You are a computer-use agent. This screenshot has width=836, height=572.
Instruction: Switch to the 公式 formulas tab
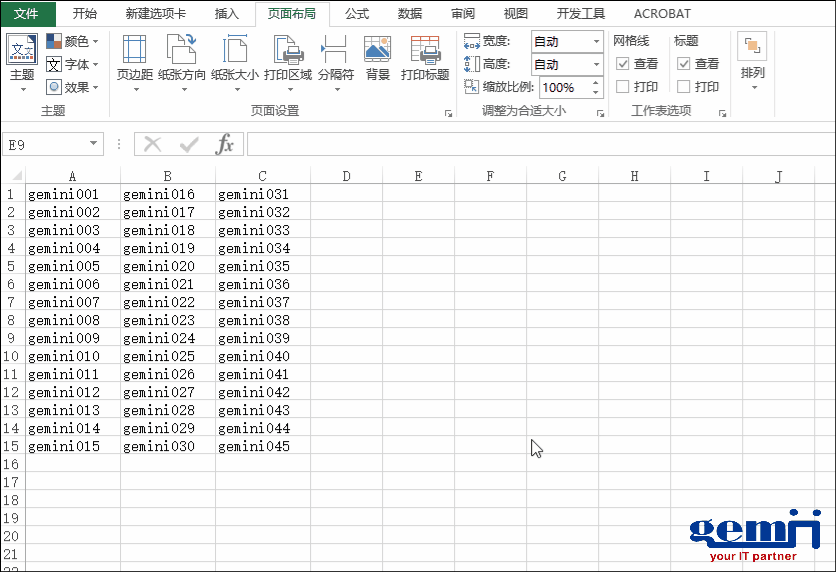pyautogui.click(x=357, y=13)
